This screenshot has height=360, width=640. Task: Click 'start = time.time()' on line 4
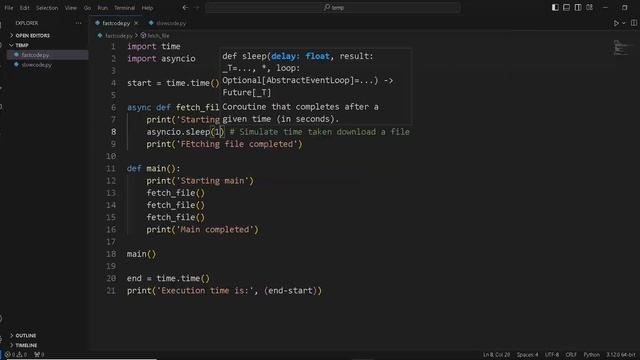(x=173, y=83)
